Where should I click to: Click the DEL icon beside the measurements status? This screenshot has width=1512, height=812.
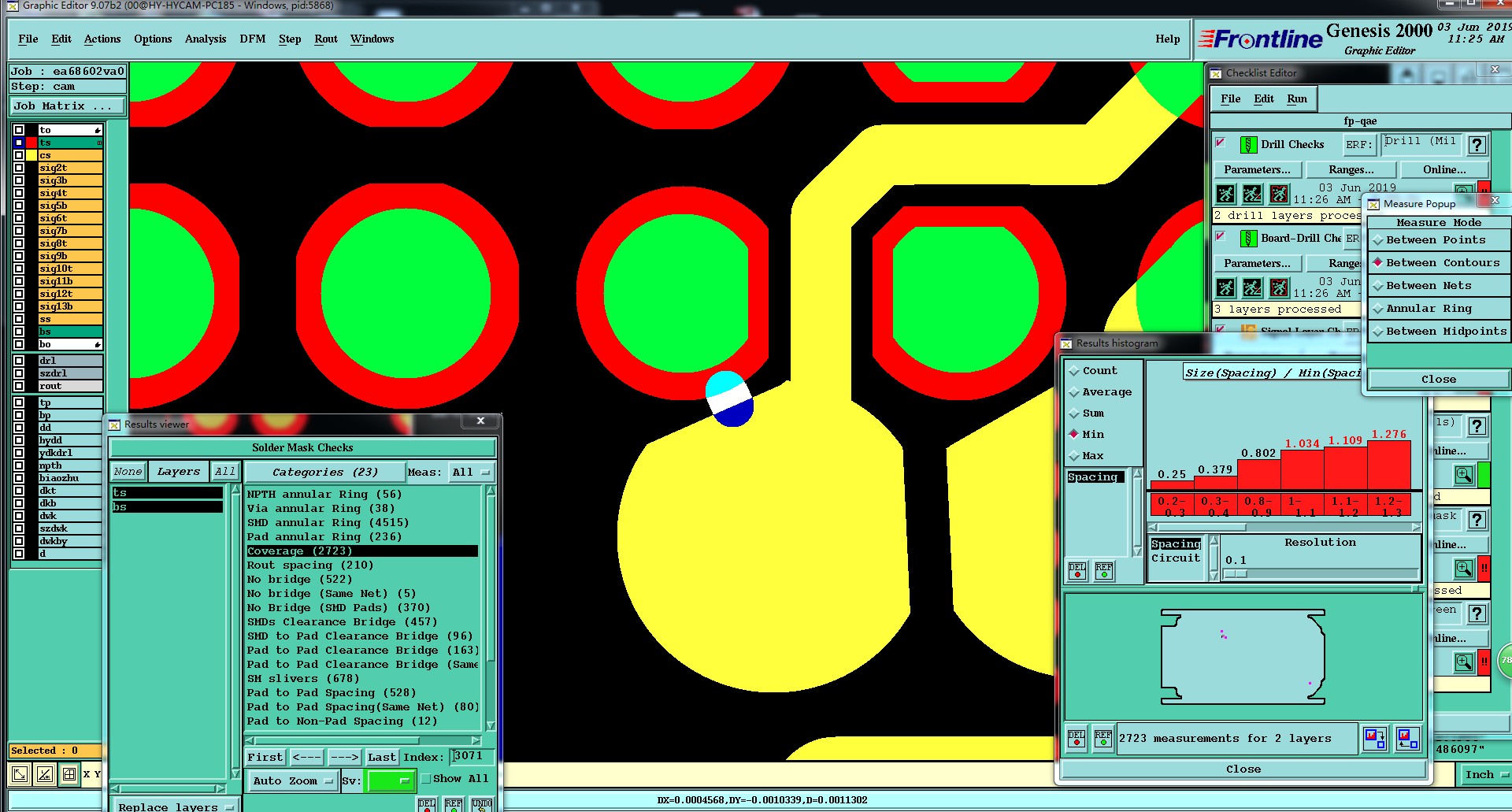[1077, 739]
